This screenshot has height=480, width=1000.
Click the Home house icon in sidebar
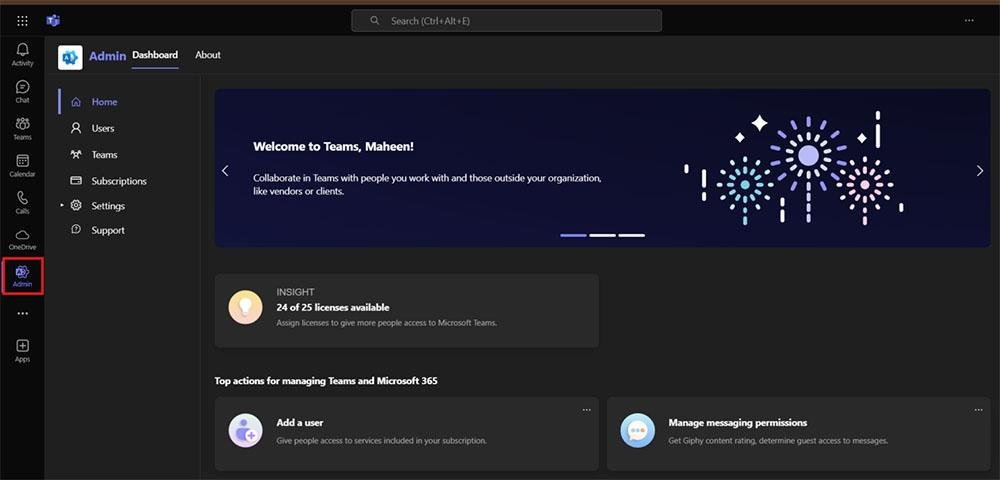76,102
